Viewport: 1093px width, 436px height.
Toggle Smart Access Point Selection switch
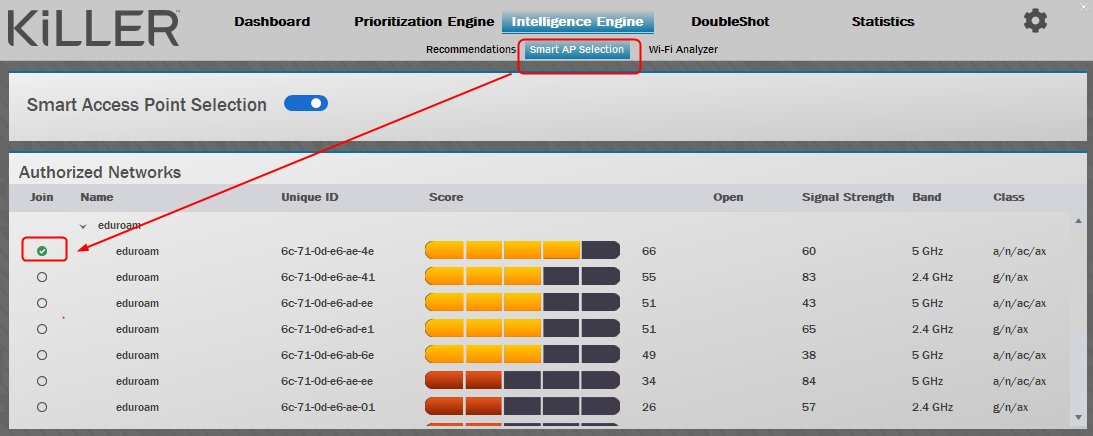306,104
